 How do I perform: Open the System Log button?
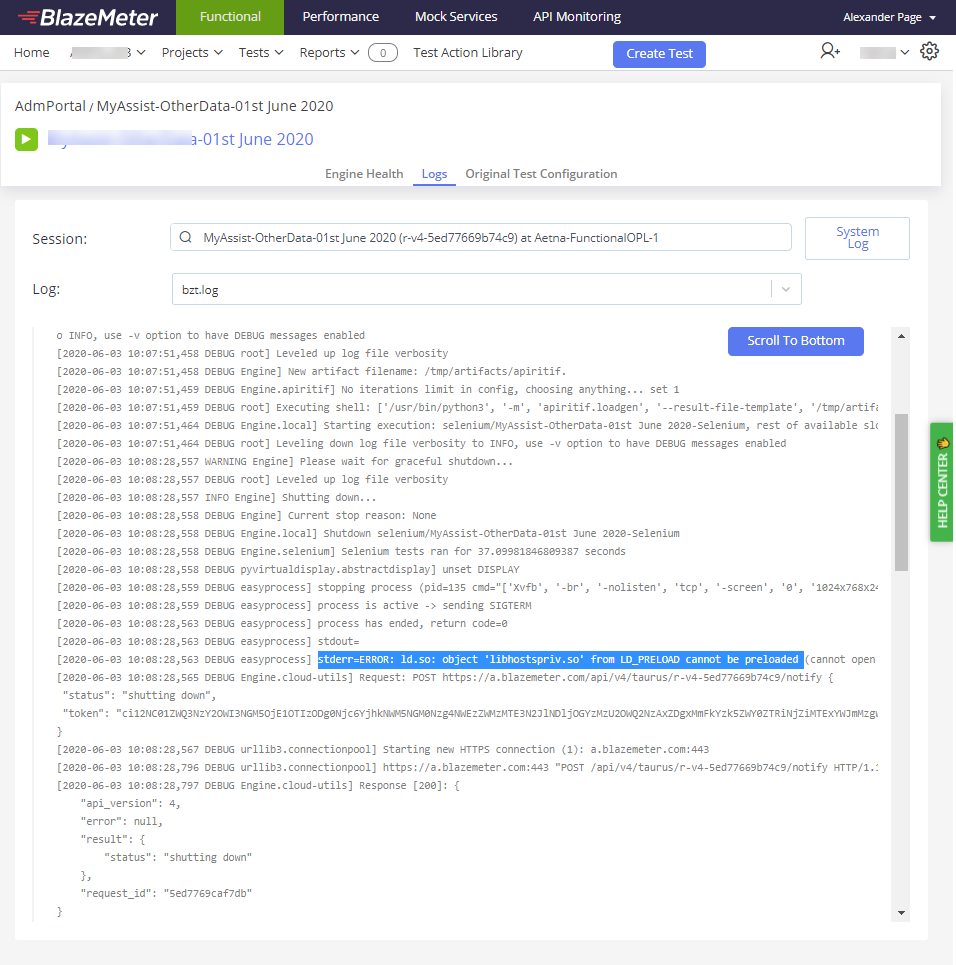coord(857,238)
